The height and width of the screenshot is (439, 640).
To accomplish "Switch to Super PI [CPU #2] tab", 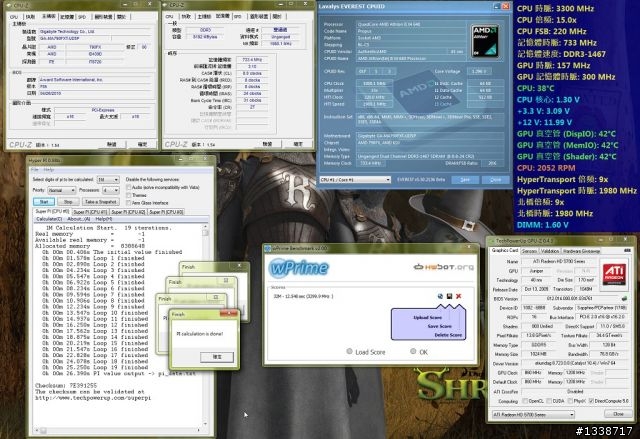I will pos(128,212).
